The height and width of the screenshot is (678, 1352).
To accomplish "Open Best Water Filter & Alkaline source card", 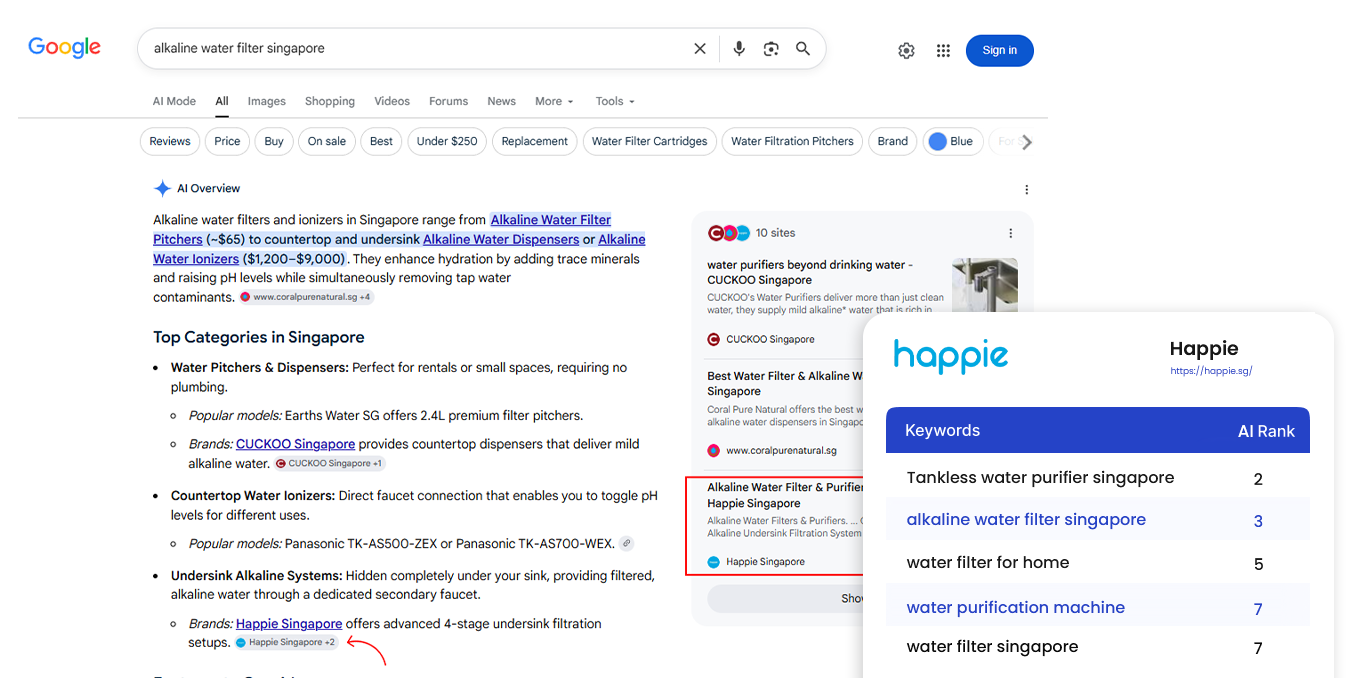I will [785, 383].
